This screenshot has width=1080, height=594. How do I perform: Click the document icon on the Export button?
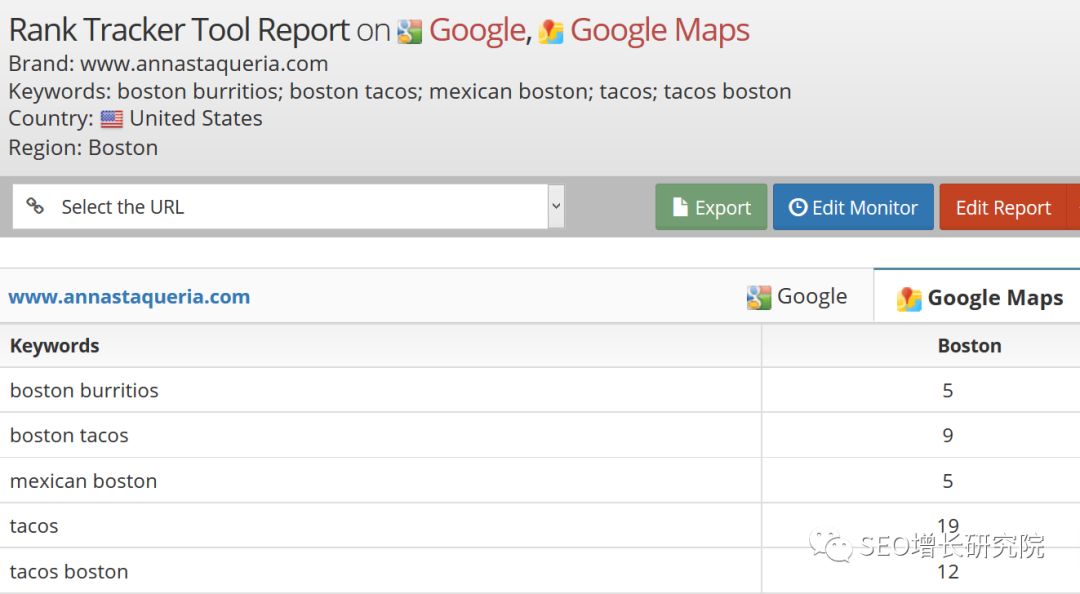[680, 207]
